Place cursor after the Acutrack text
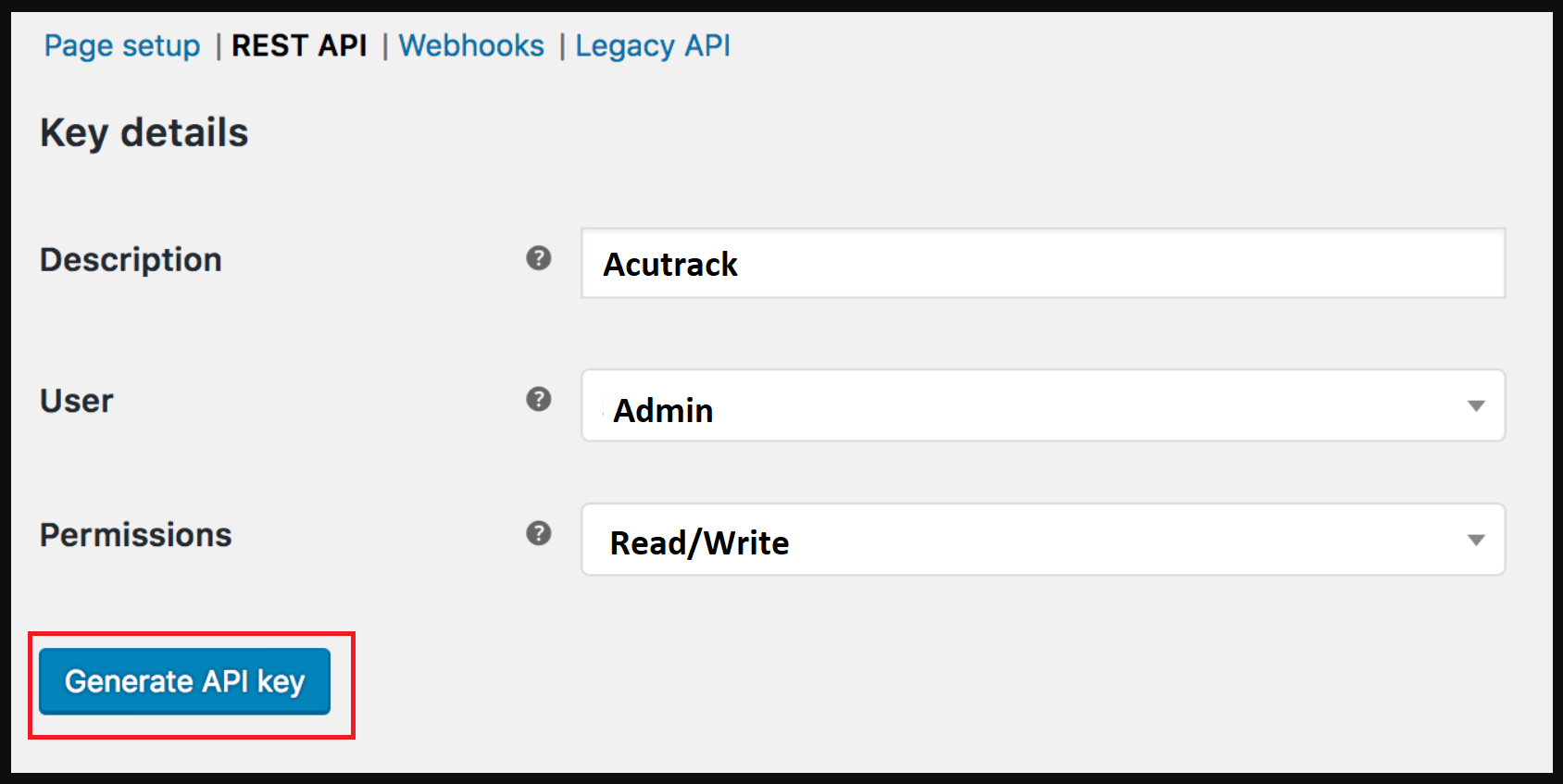The height and width of the screenshot is (784, 1563). click(740, 265)
